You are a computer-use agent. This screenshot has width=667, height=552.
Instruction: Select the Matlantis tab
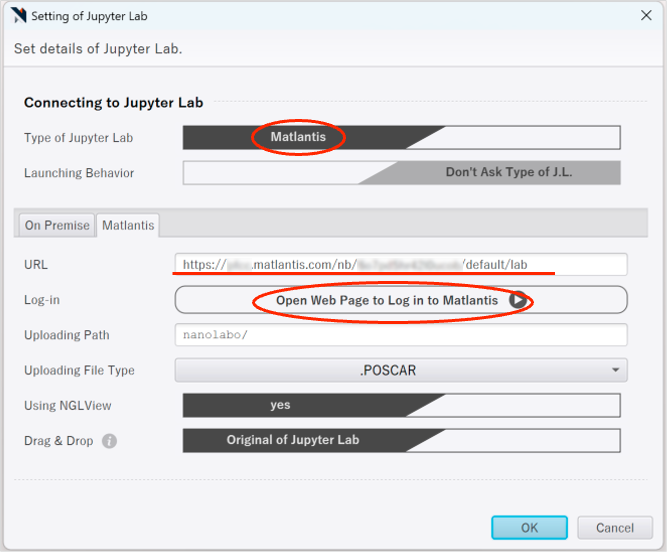[x=128, y=225]
